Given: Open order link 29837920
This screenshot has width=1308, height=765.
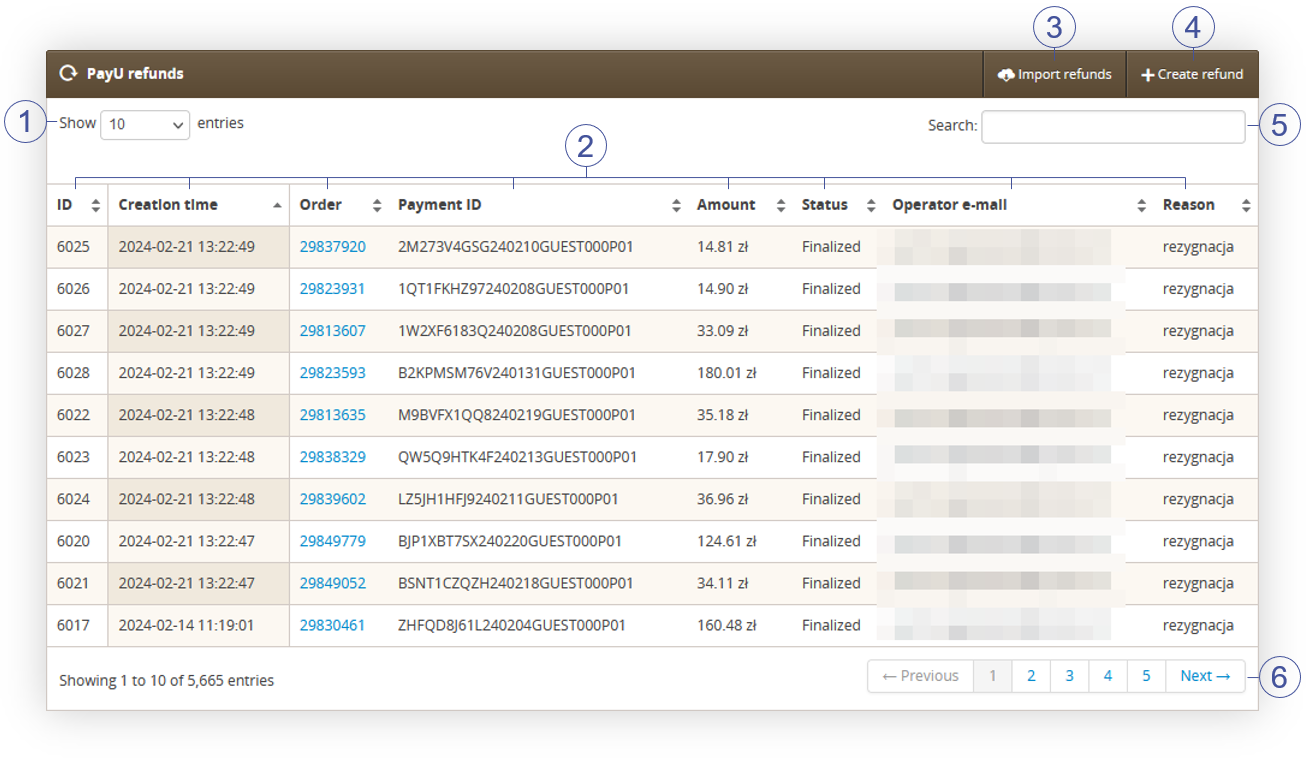Looking at the screenshot, I should coord(333,247).
